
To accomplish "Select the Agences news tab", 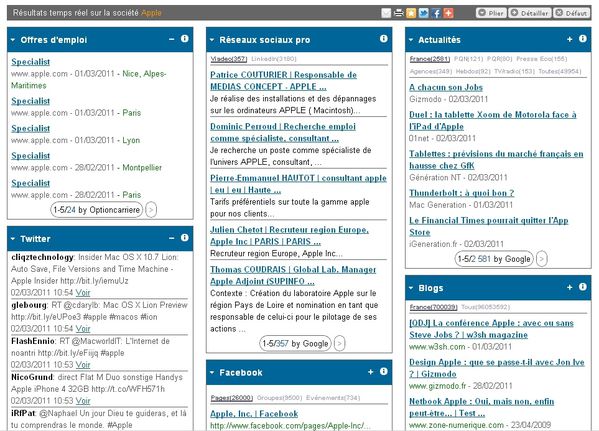I will point(431,71).
